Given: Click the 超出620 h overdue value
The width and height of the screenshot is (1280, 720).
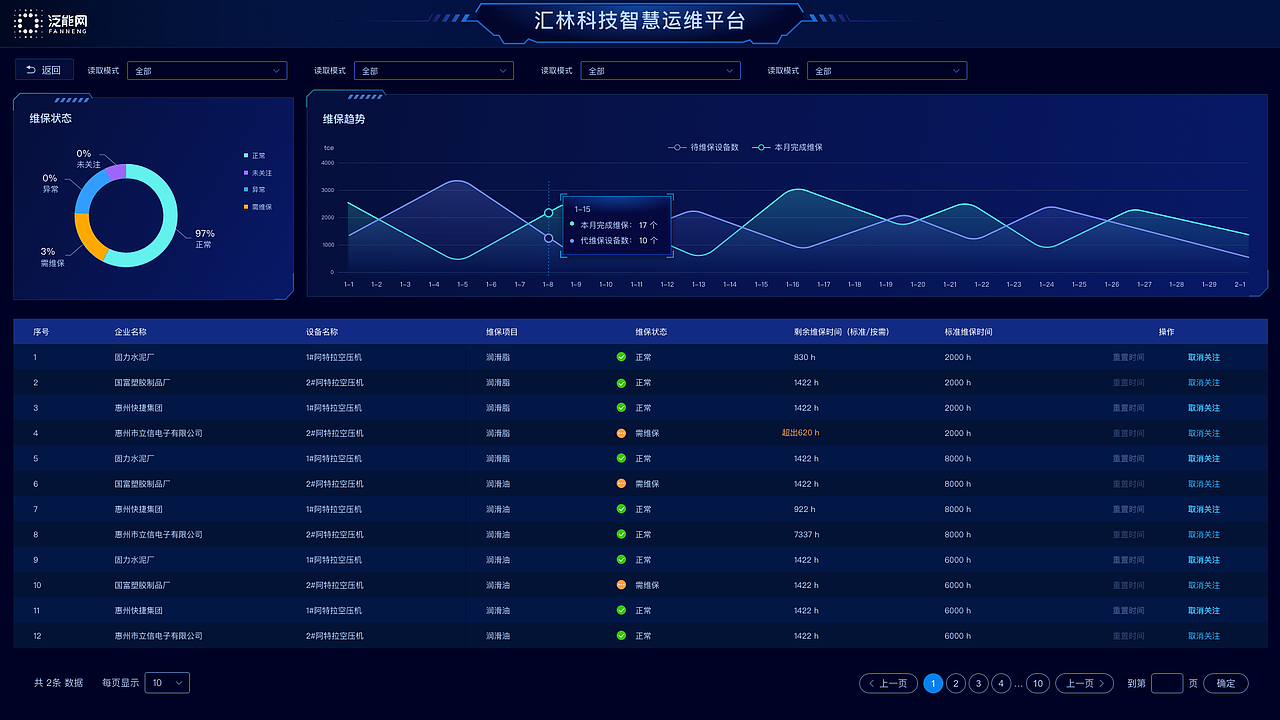Looking at the screenshot, I should 801,433.
